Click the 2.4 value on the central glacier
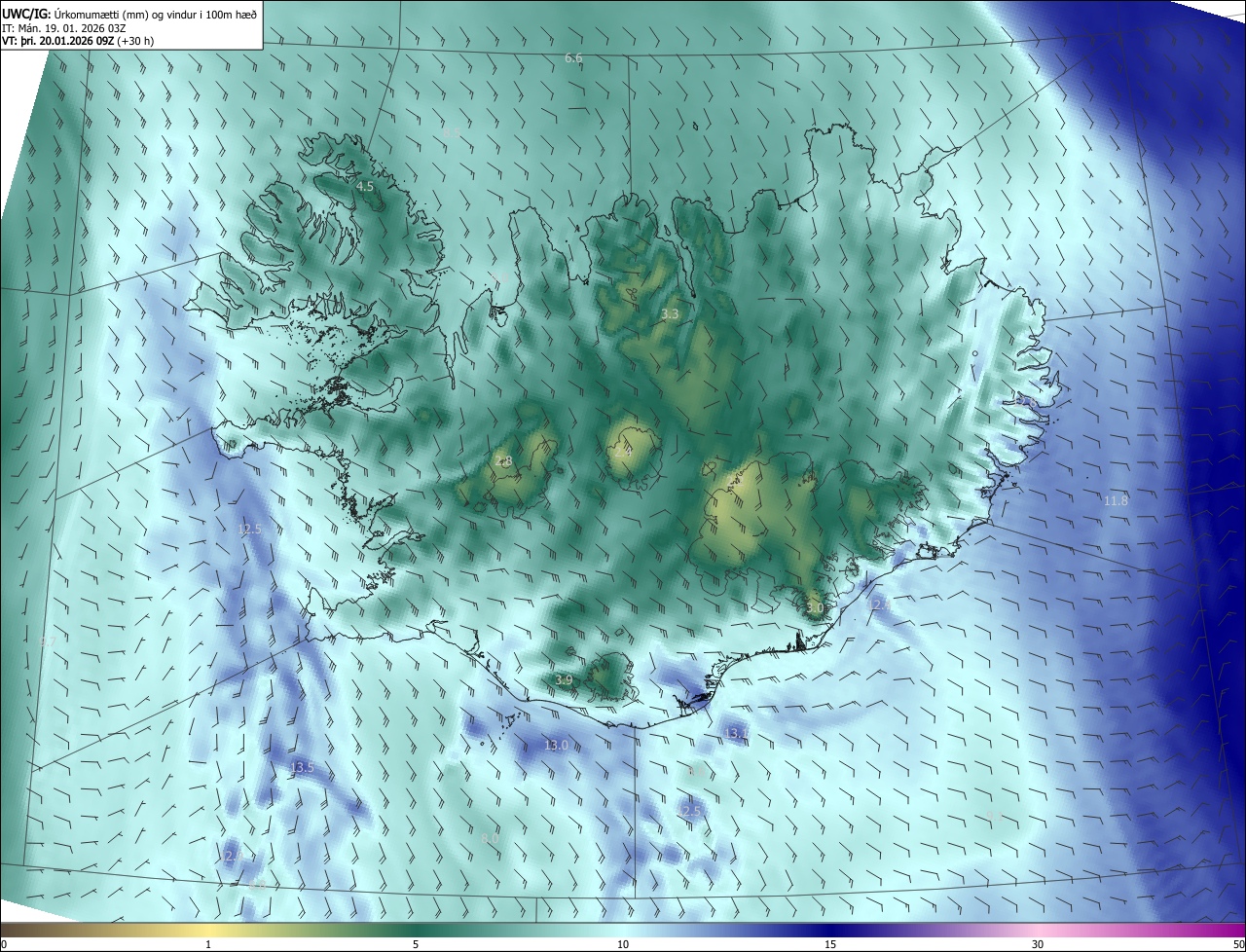The height and width of the screenshot is (952, 1246). tap(623, 452)
